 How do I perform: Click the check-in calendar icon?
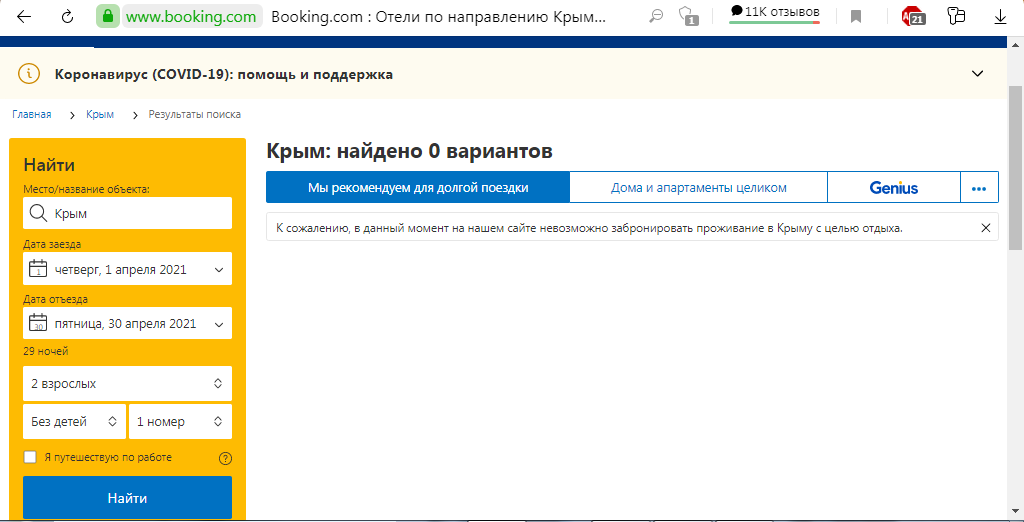click(39, 269)
